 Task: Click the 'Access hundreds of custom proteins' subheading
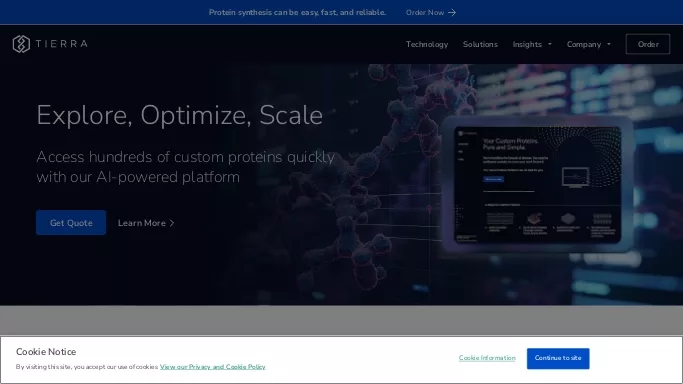tap(185, 167)
